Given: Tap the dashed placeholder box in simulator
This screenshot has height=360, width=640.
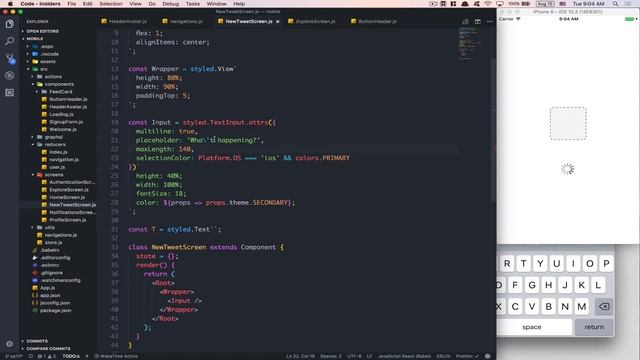Looking at the screenshot, I should coord(568,124).
